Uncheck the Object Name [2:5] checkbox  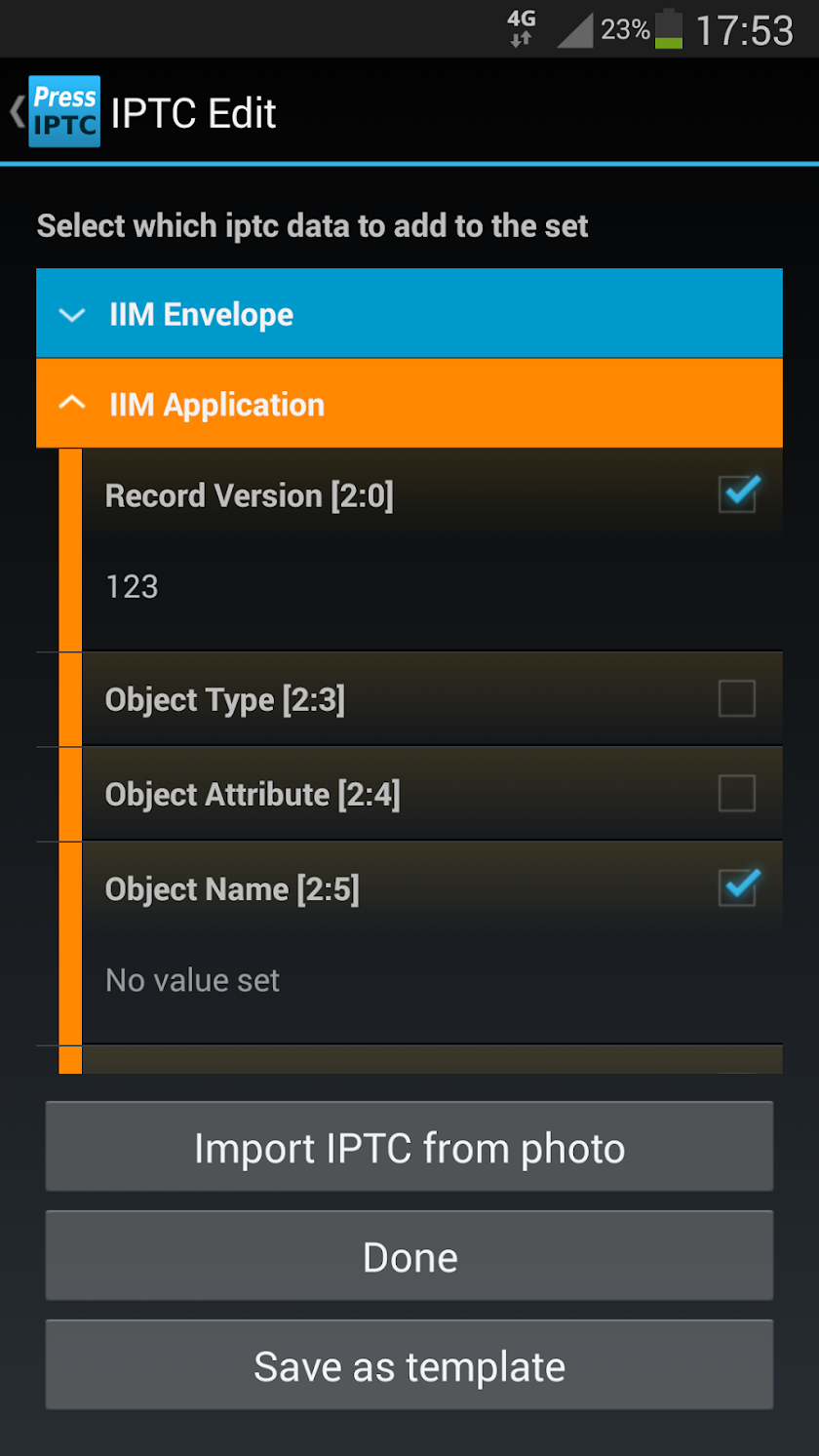point(738,887)
